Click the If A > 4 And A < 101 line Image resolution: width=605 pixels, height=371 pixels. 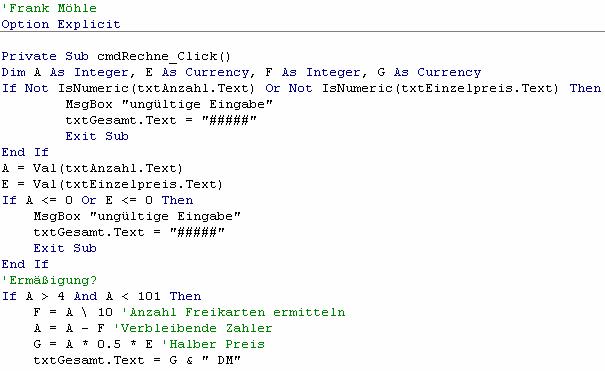101,296
